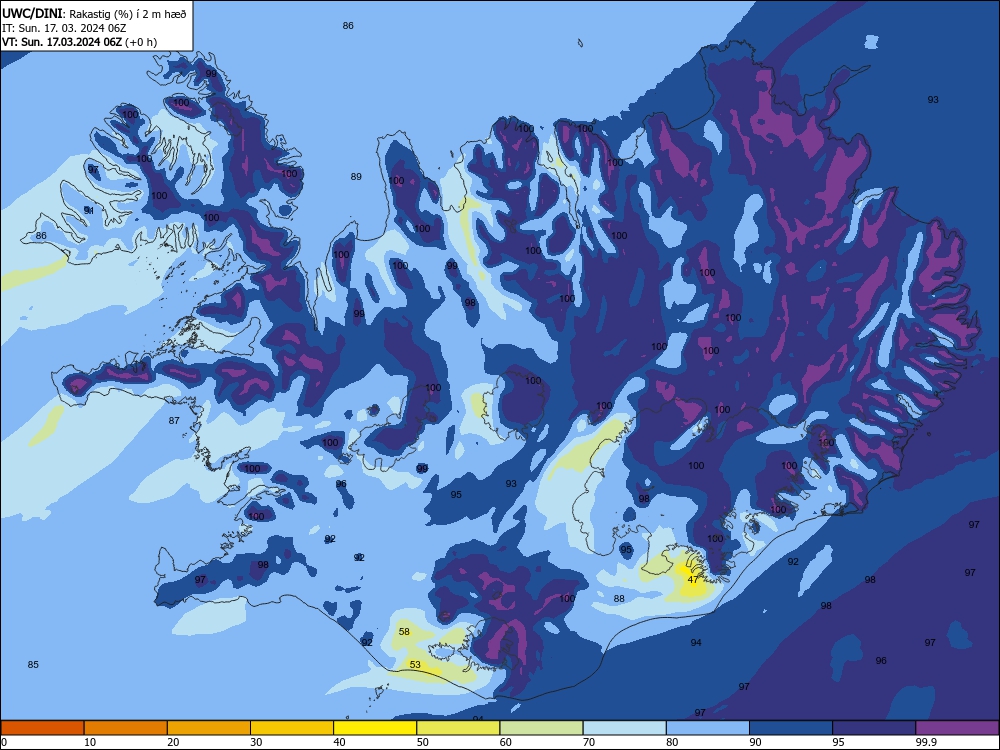Click the purple legend swatch above 99.9
The width and height of the screenshot is (1000, 750).
point(957,728)
